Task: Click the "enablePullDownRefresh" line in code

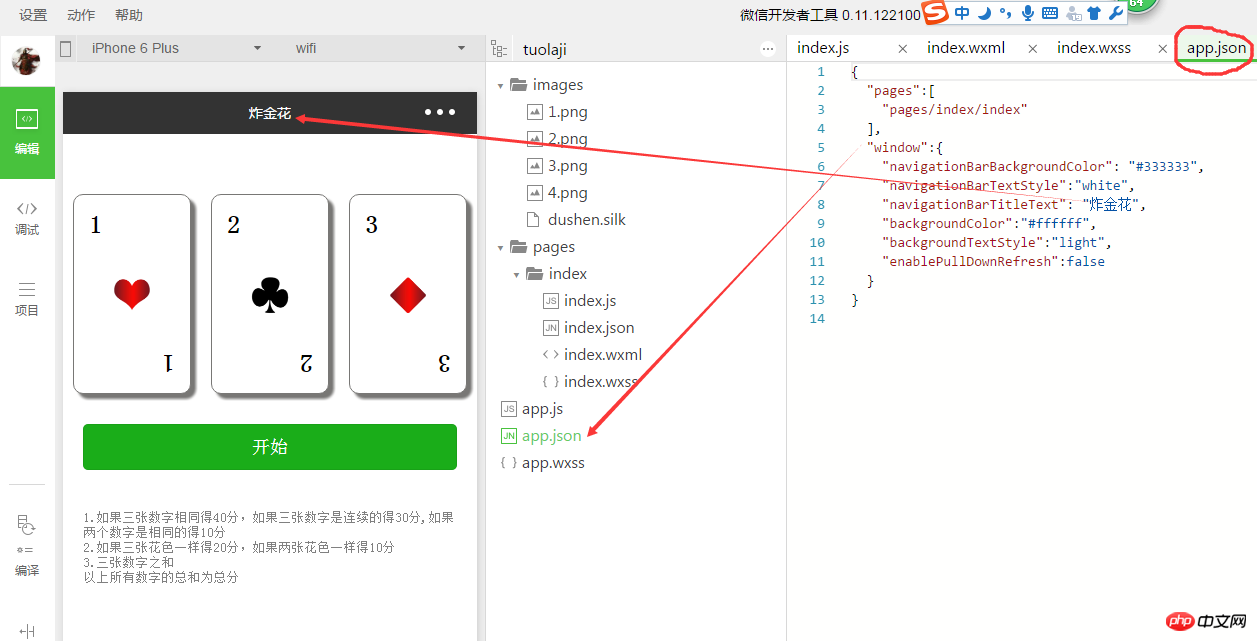Action: tap(993, 262)
